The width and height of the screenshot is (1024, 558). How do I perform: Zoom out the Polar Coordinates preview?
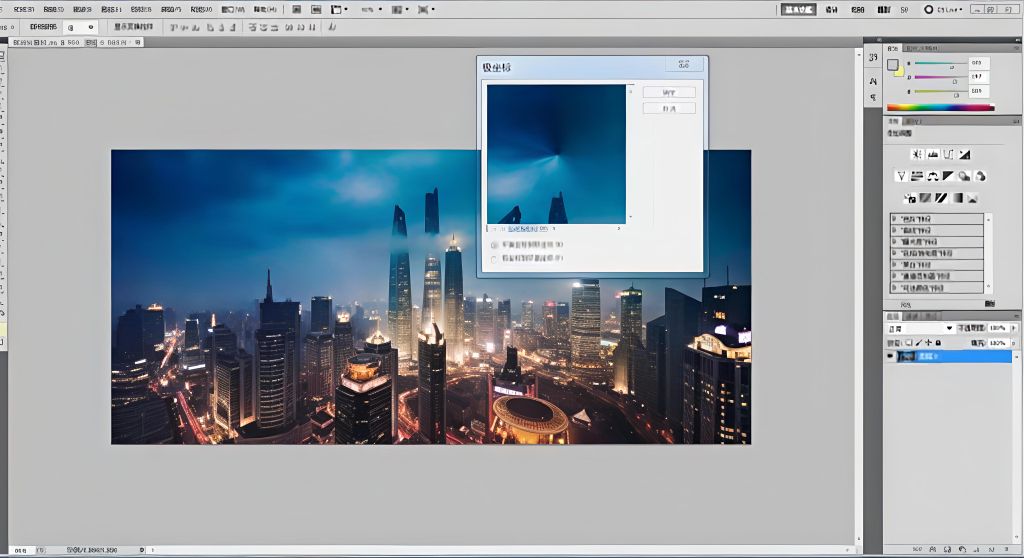tap(493, 228)
